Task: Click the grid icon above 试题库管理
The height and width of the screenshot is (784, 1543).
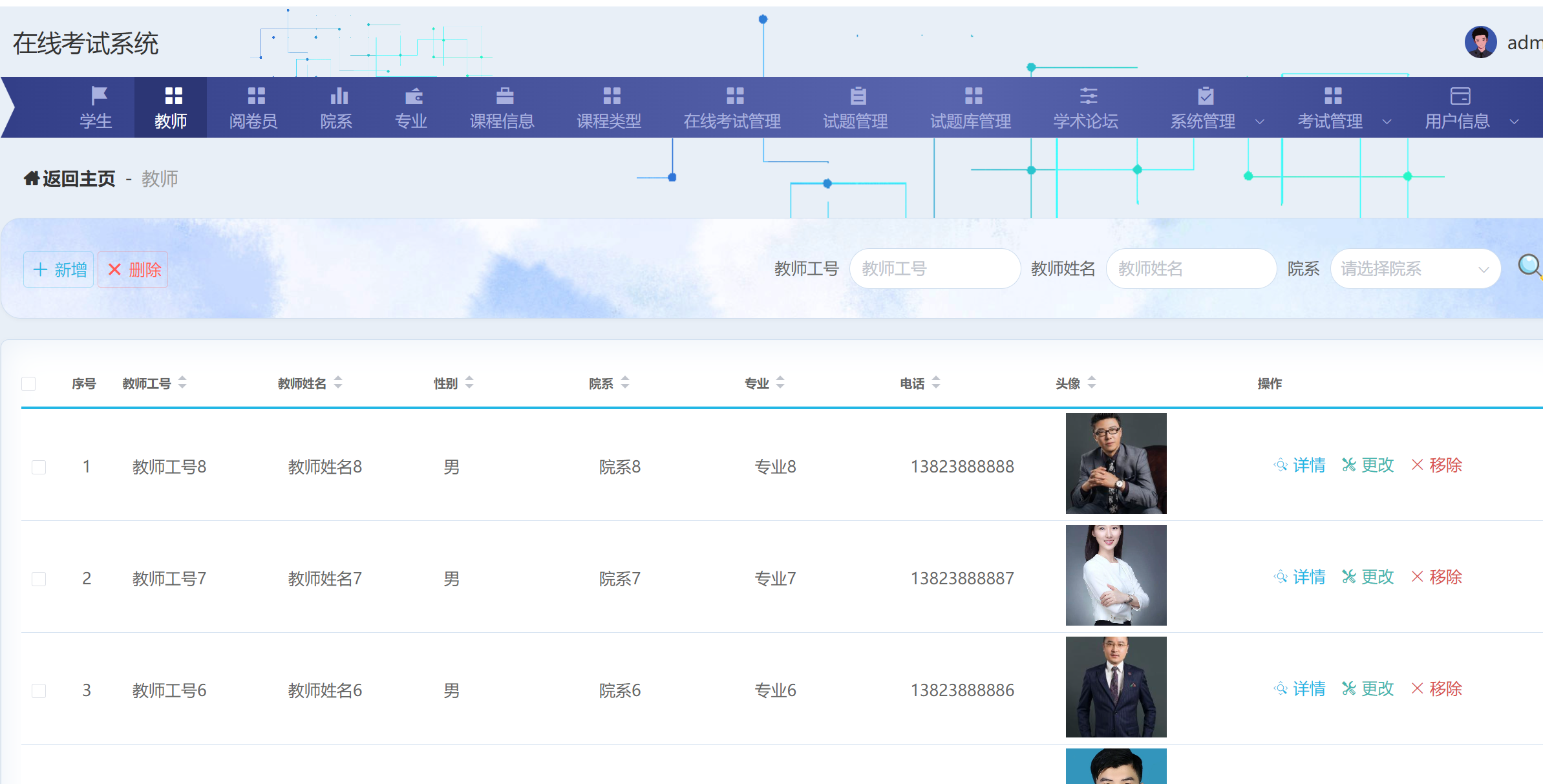Action: pos(974,96)
